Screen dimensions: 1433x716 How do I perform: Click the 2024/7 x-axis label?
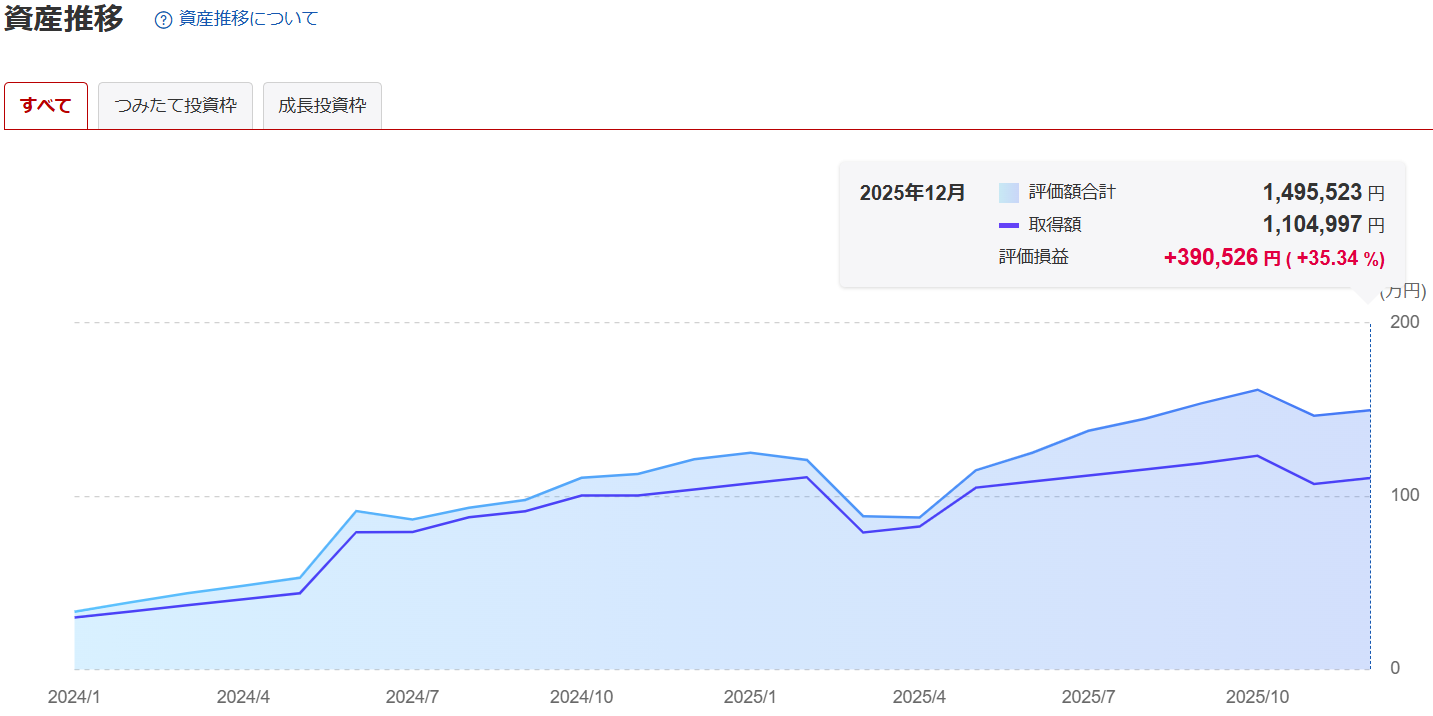click(x=413, y=696)
